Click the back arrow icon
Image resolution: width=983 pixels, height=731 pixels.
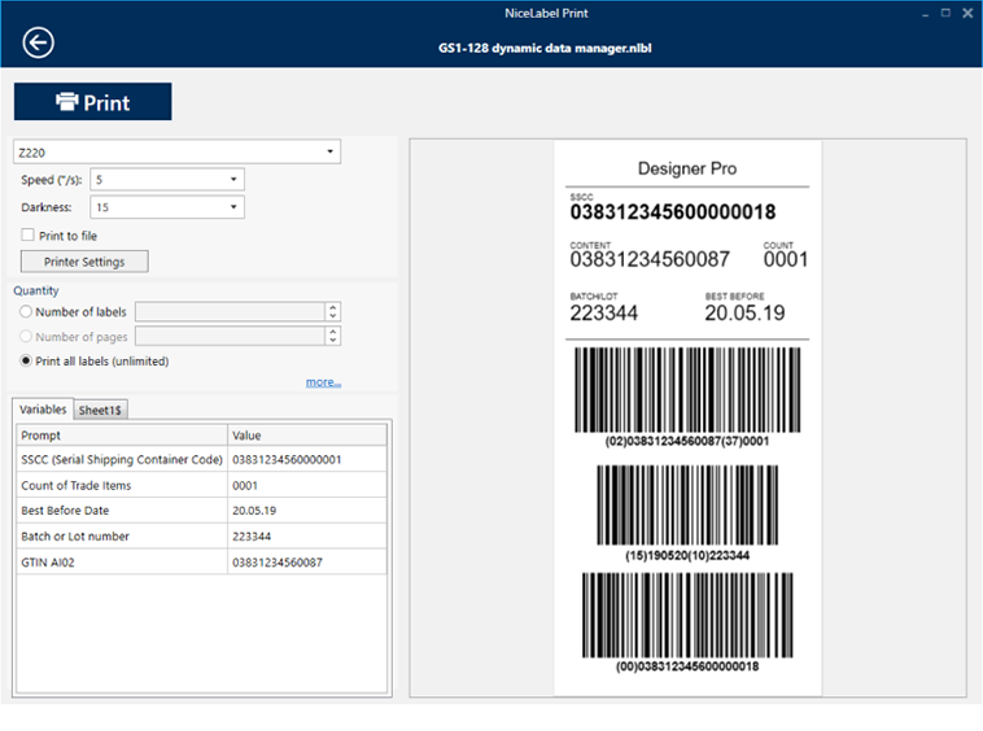coord(38,43)
